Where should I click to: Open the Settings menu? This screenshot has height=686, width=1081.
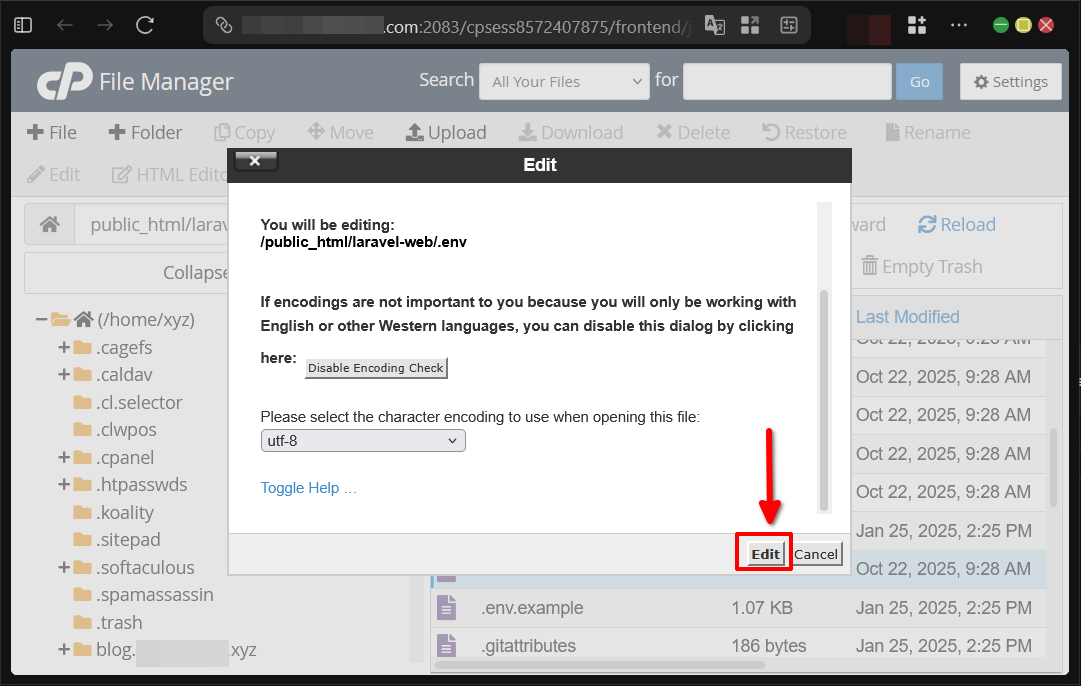(x=1010, y=81)
